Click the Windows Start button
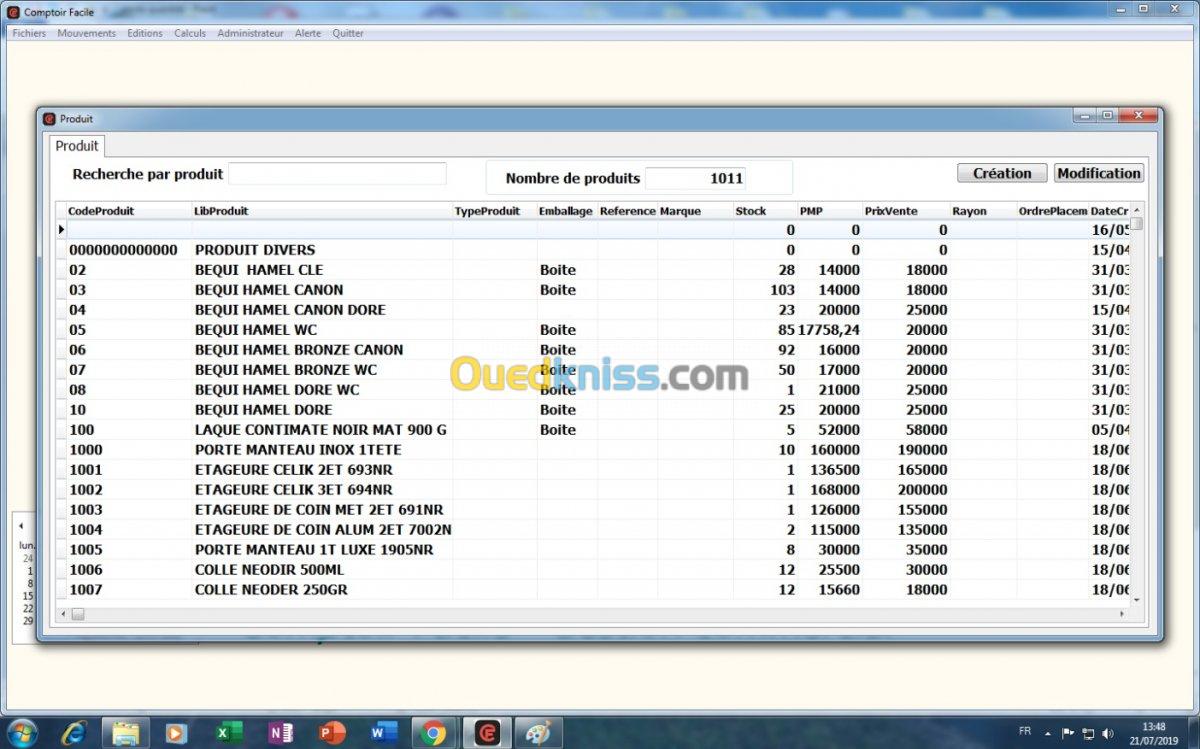1200x749 pixels. pos(21,733)
